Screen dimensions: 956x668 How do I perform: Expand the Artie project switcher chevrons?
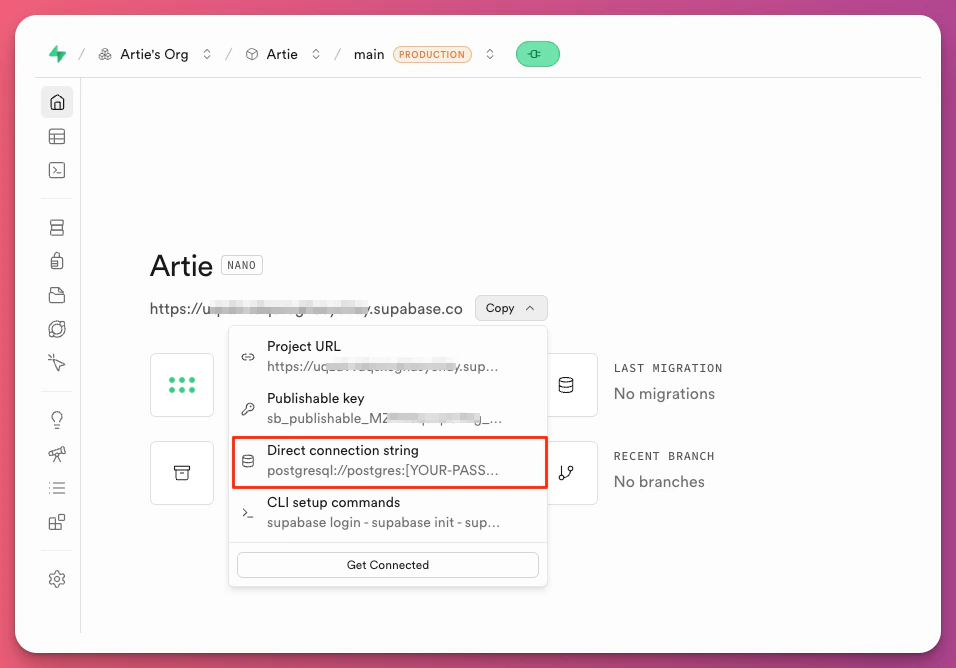(x=316, y=54)
